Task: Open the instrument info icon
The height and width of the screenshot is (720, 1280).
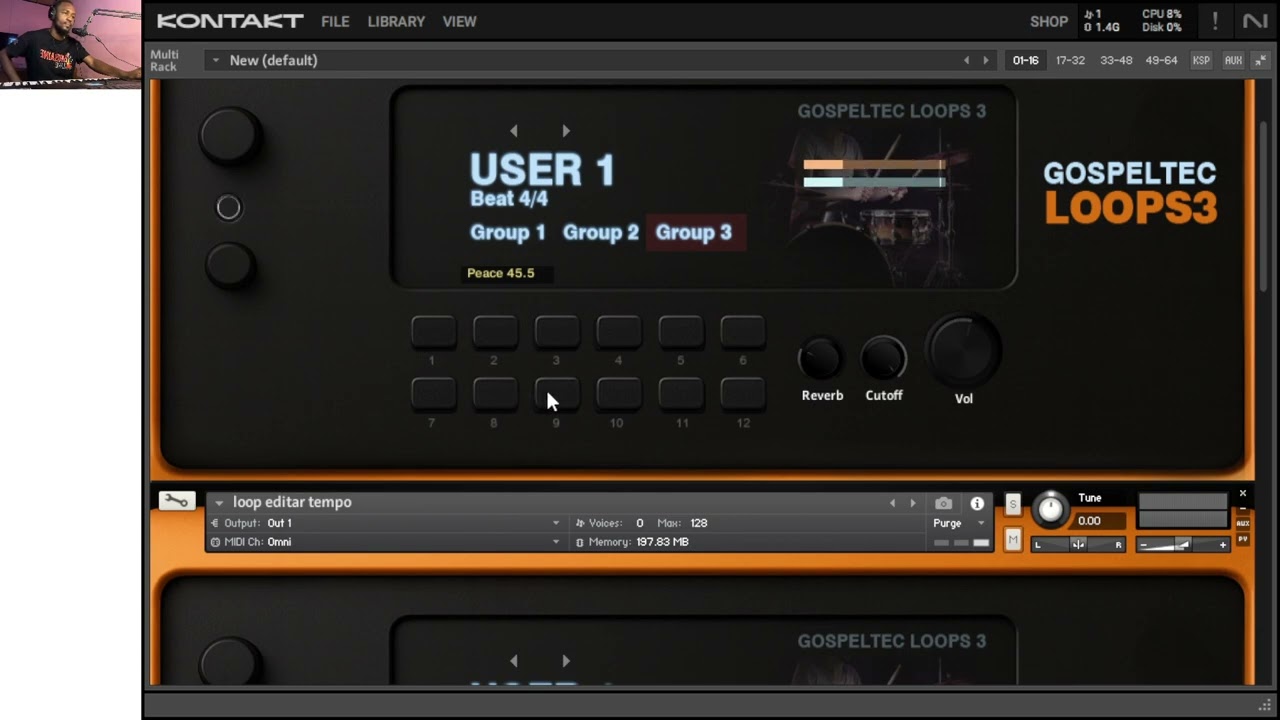Action: [977, 504]
